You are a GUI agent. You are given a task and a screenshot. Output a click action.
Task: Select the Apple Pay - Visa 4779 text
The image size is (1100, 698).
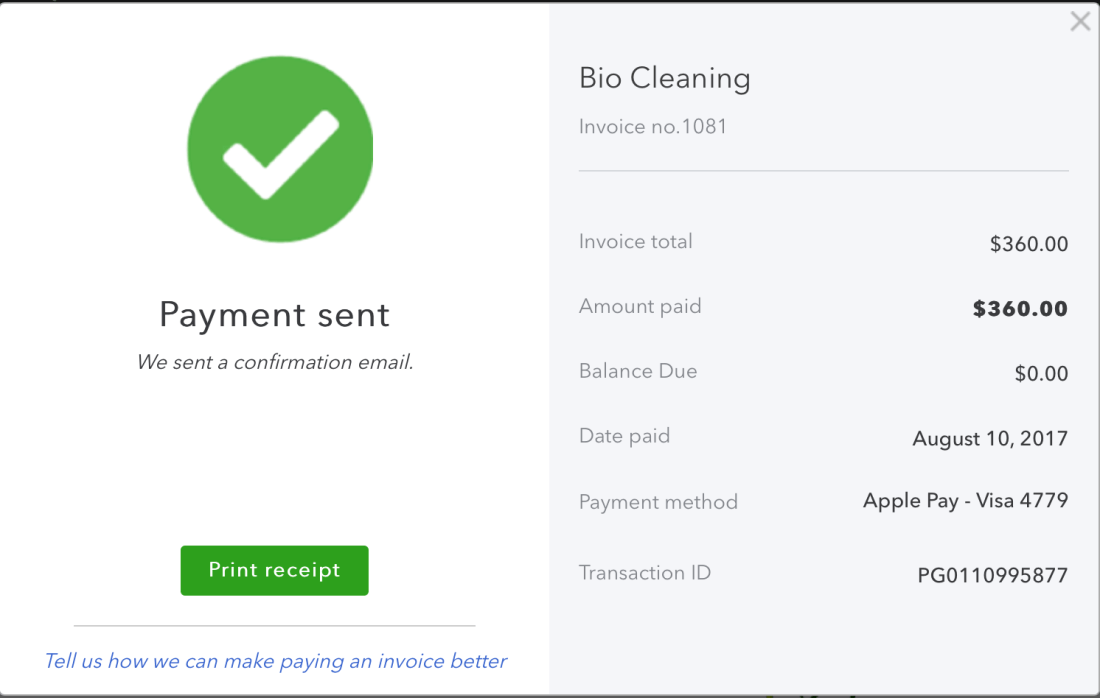[x=965, y=501]
